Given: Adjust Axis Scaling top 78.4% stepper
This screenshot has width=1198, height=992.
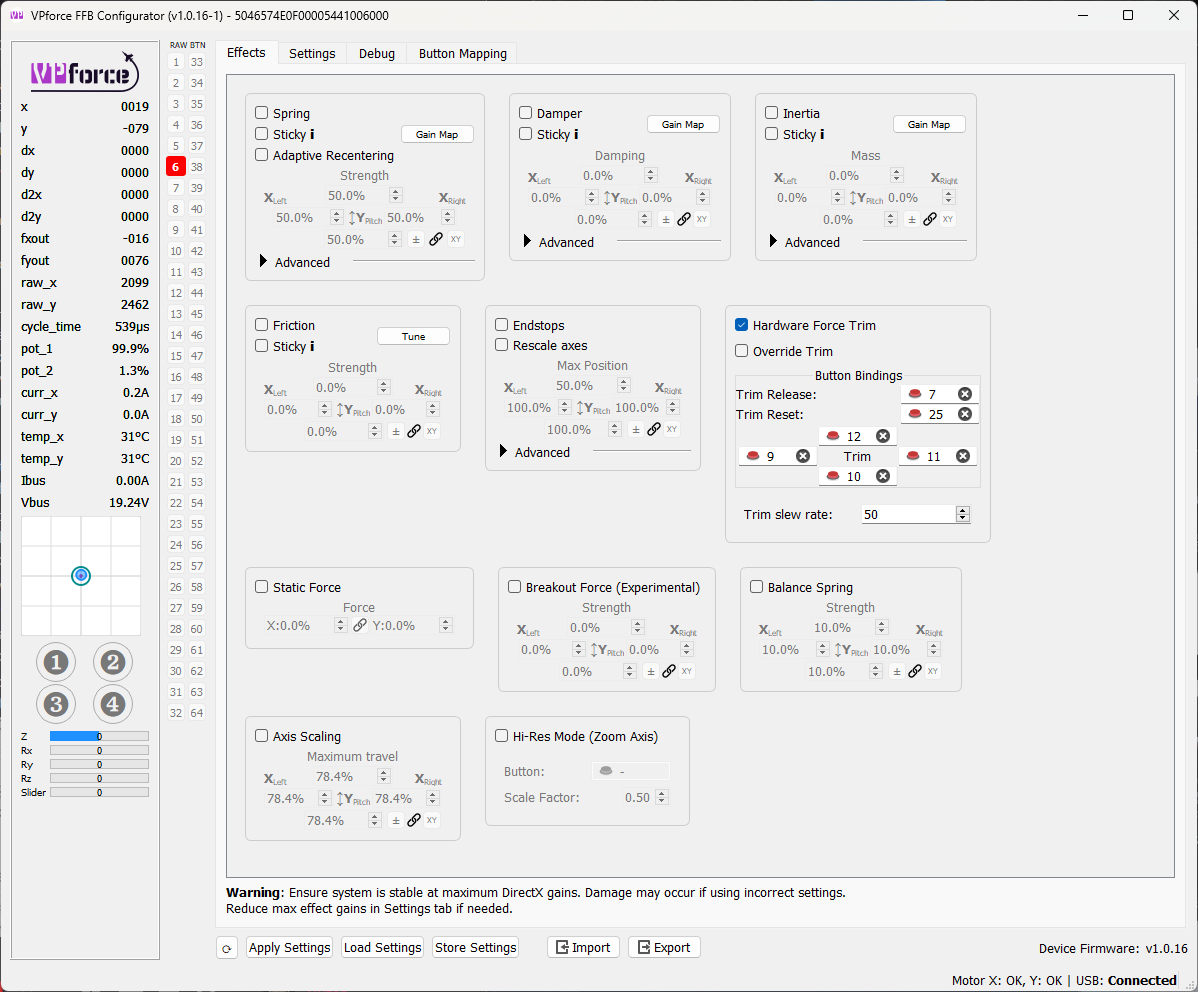Looking at the screenshot, I should [x=384, y=776].
